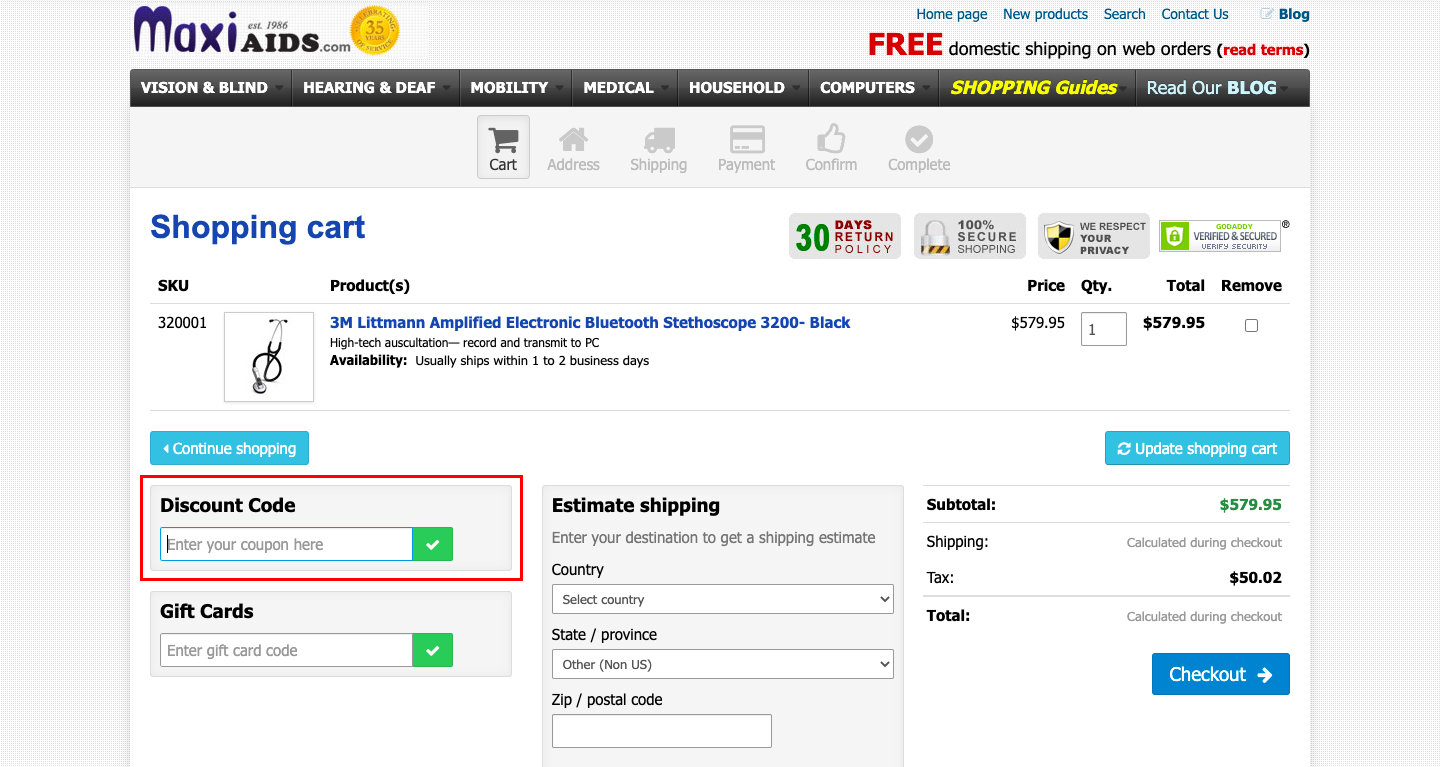The width and height of the screenshot is (1440, 767).
Task: Open the State / province dropdown
Action: [x=723, y=664]
